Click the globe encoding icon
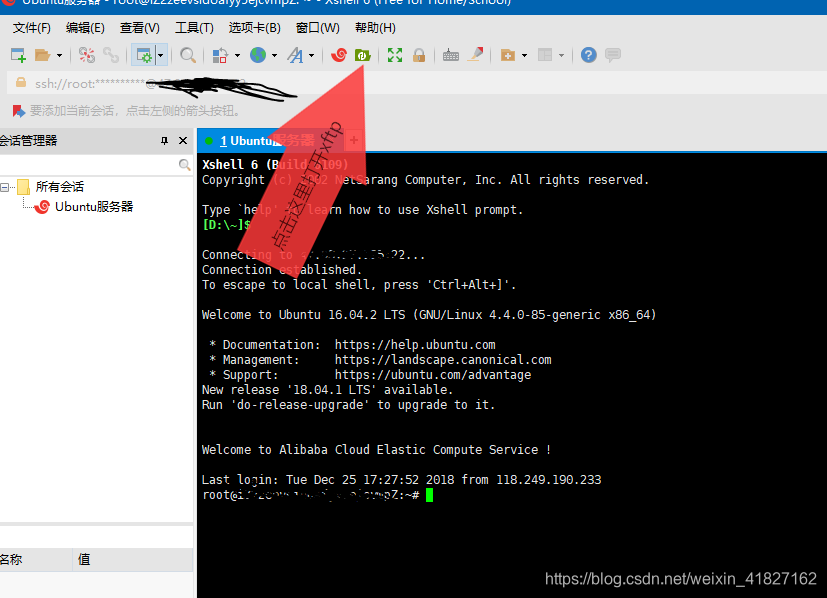Image resolution: width=827 pixels, height=598 pixels. click(x=258, y=55)
